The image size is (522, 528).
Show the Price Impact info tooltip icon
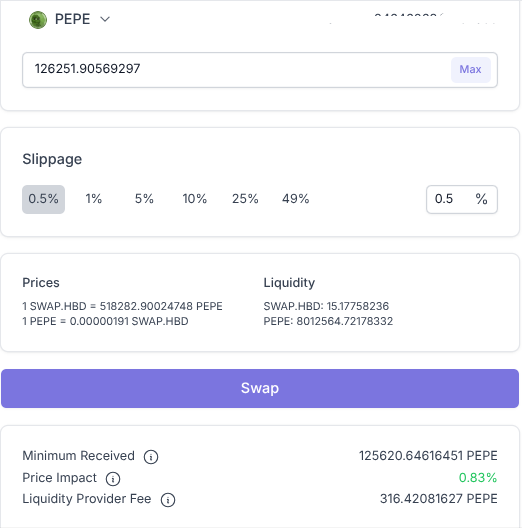[113, 479]
